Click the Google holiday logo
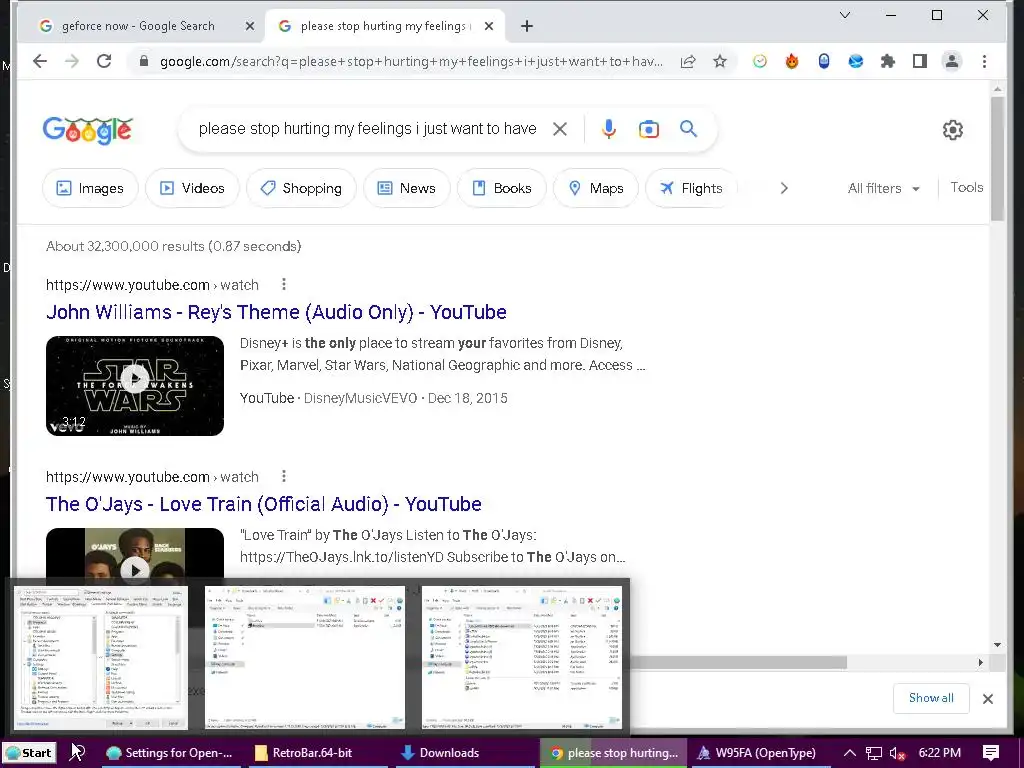Image resolution: width=1024 pixels, height=768 pixels. point(88,130)
